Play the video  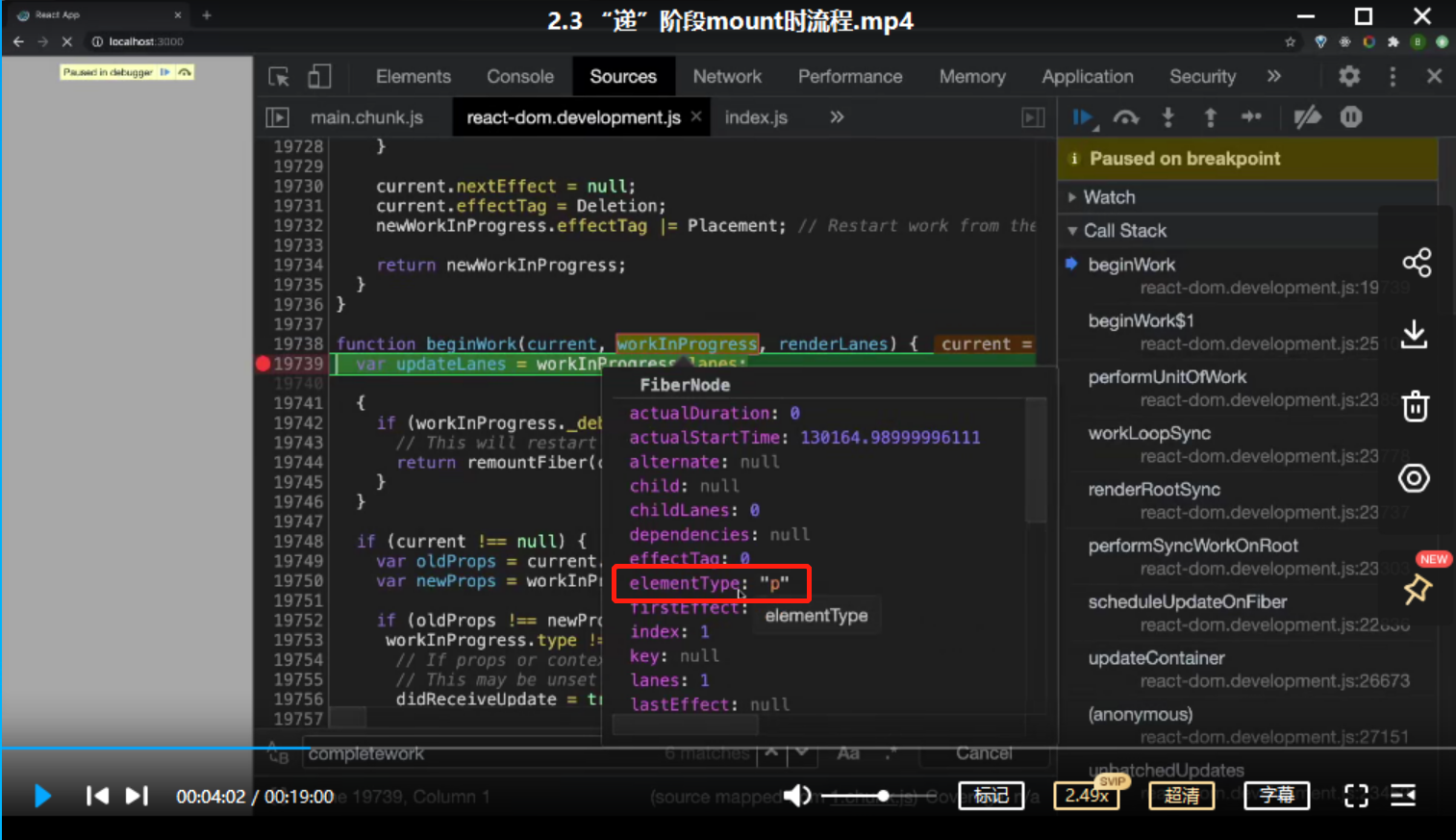pyautogui.click(x=42, y=796)
